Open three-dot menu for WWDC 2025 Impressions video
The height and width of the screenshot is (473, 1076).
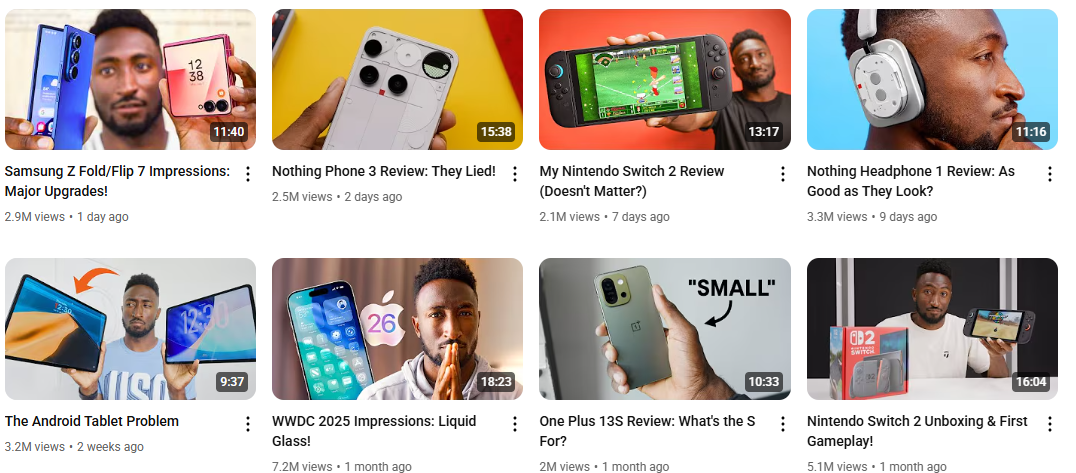(x=515, y=424)
